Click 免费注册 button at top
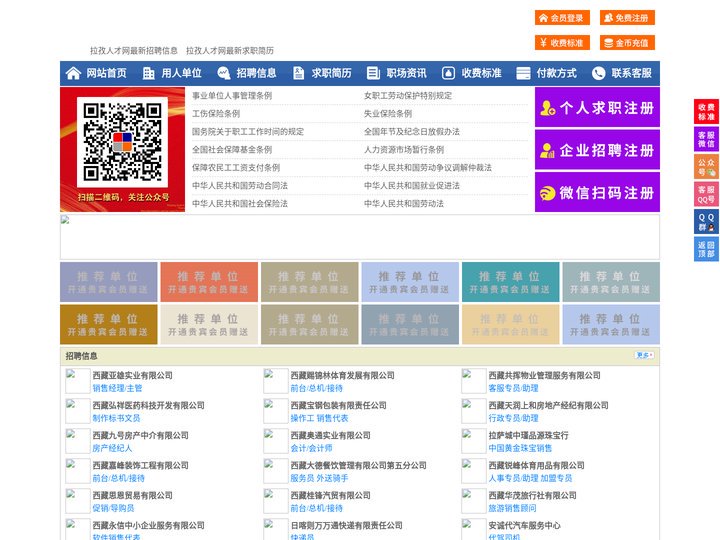This screenshot has width=720, height=540. [627, 18]
